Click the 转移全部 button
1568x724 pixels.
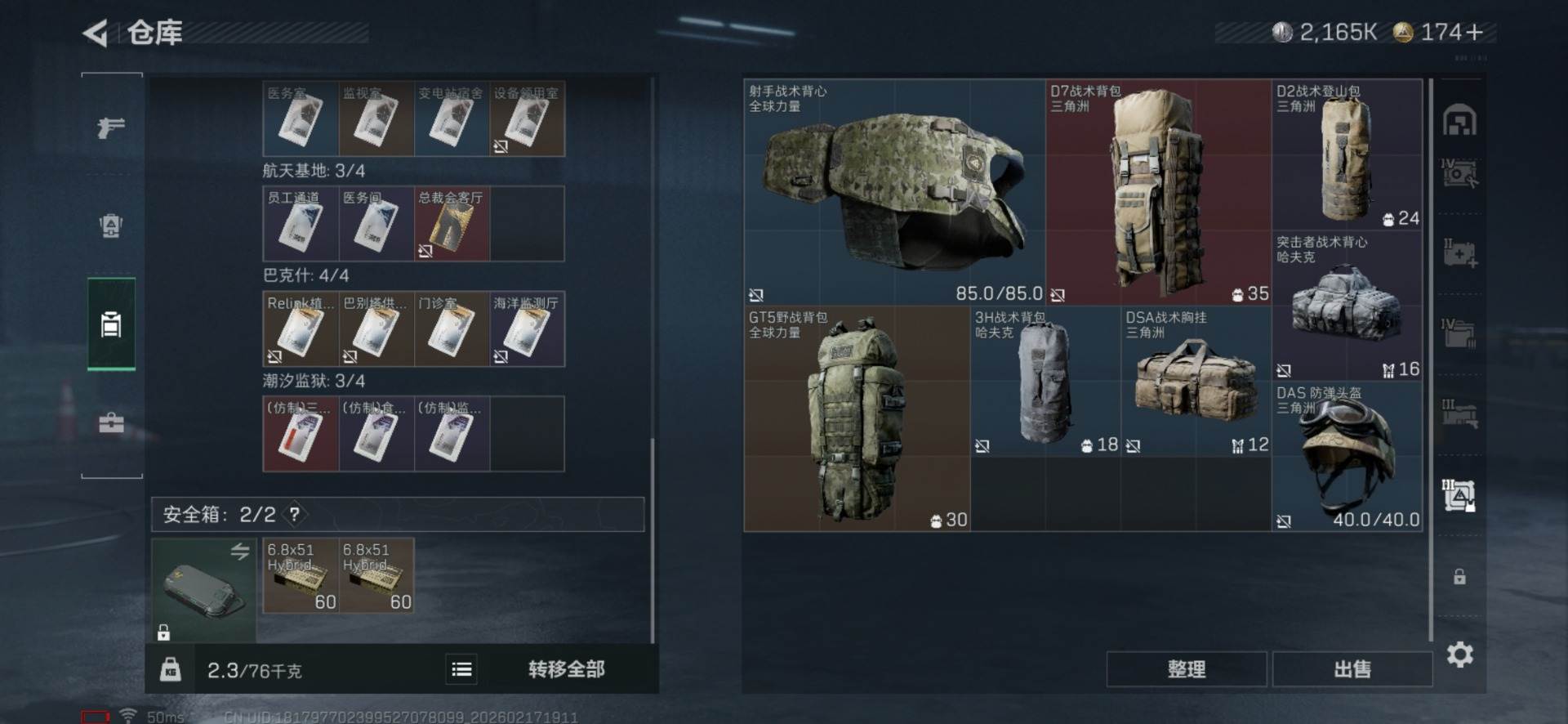[566, 669]
